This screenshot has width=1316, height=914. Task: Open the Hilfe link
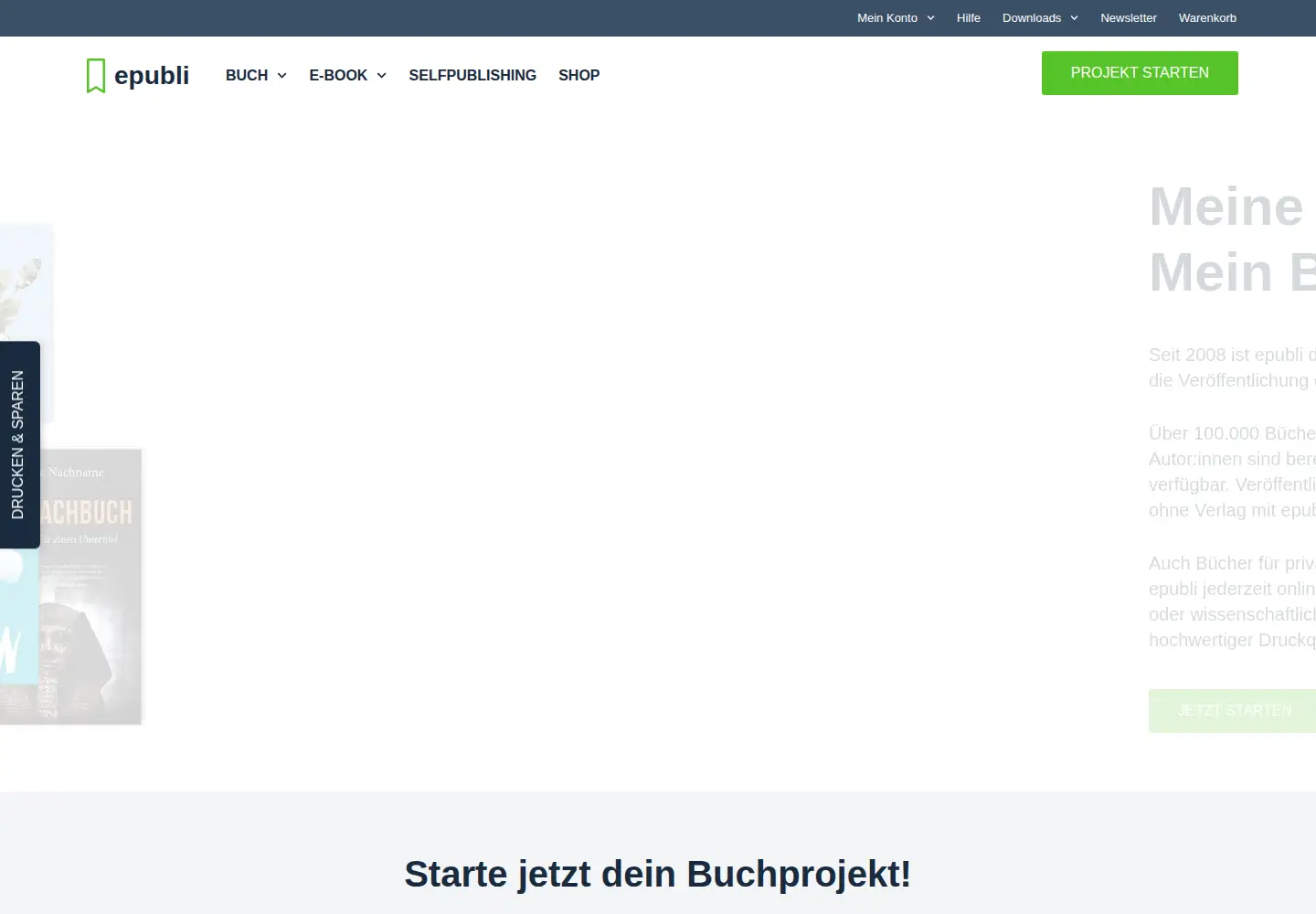pyautogui.click(x=969, y=18)
